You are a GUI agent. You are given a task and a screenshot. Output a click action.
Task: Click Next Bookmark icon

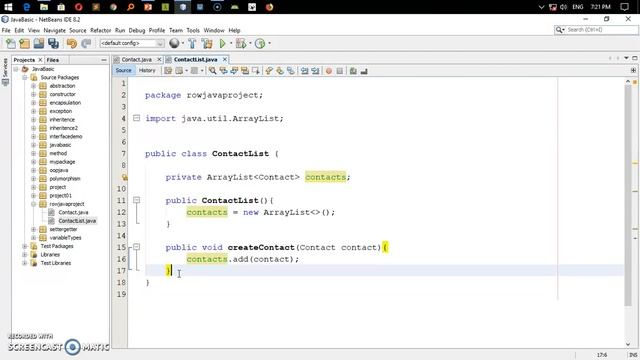280,71
